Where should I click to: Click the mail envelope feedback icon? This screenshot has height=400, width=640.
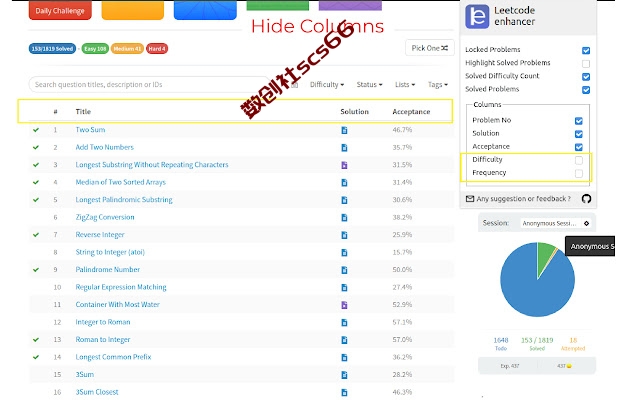point(470,199)
